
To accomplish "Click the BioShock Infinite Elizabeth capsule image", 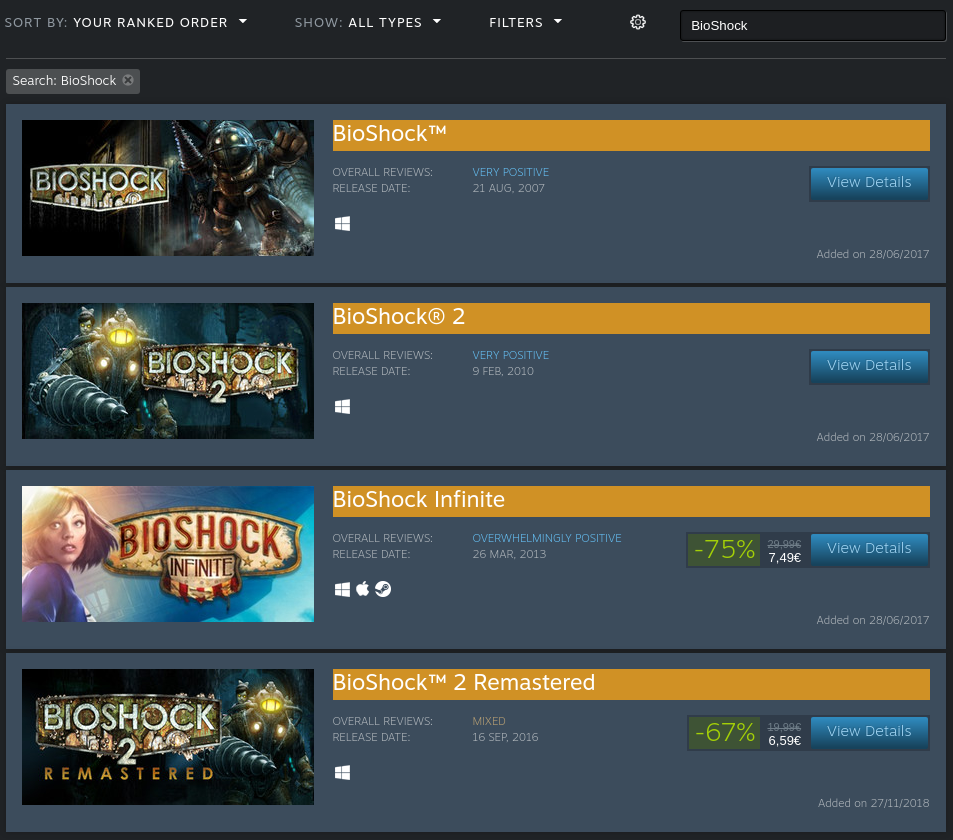I will pos(168,554).
